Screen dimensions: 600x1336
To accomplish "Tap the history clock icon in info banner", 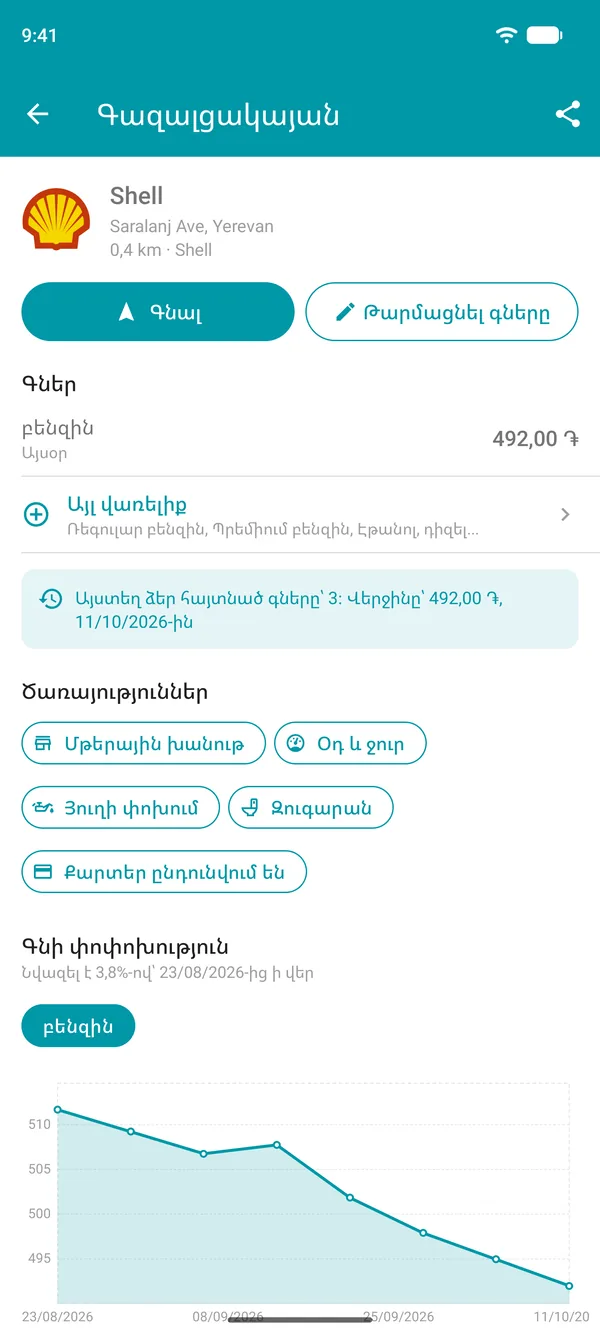I will click(50, 599).
